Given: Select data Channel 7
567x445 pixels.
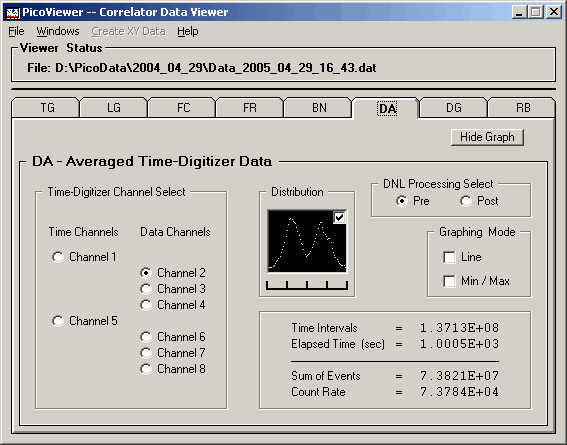Looking at the screenshot, I should click(x=146, y=353).
